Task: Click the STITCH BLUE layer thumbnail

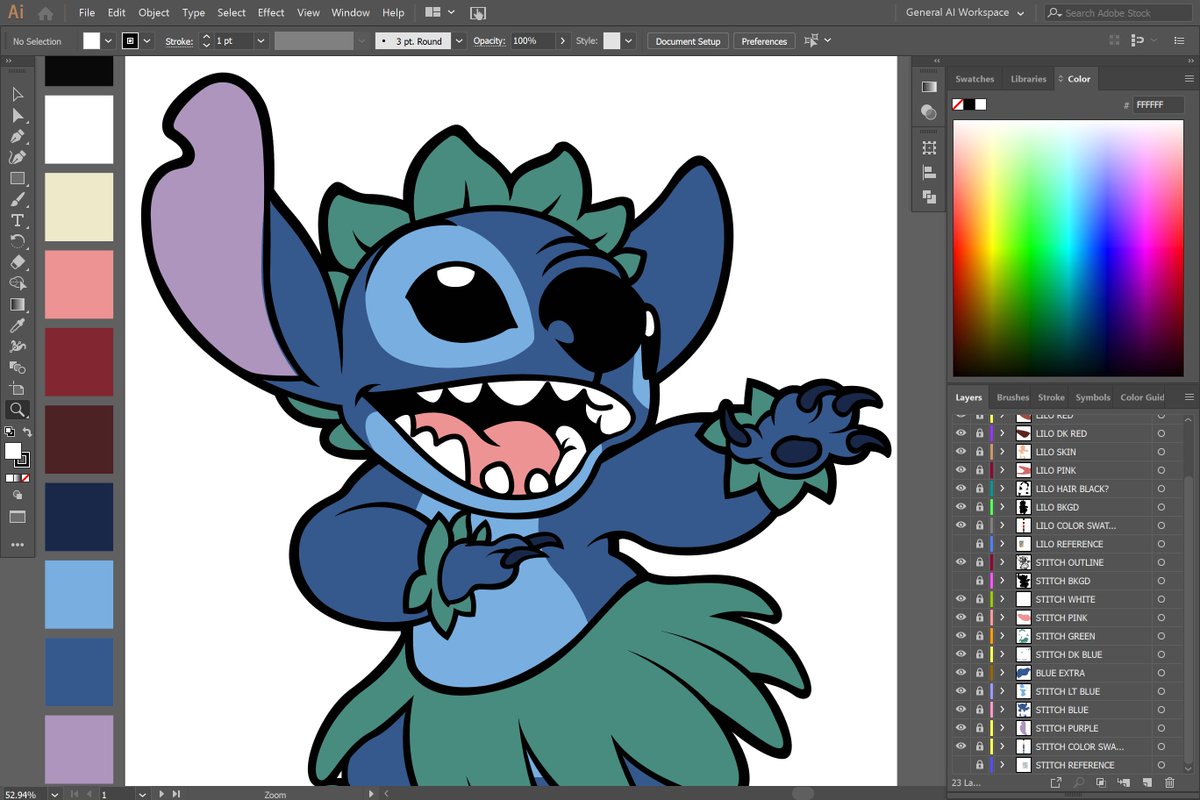Action: coord(1023,710)
